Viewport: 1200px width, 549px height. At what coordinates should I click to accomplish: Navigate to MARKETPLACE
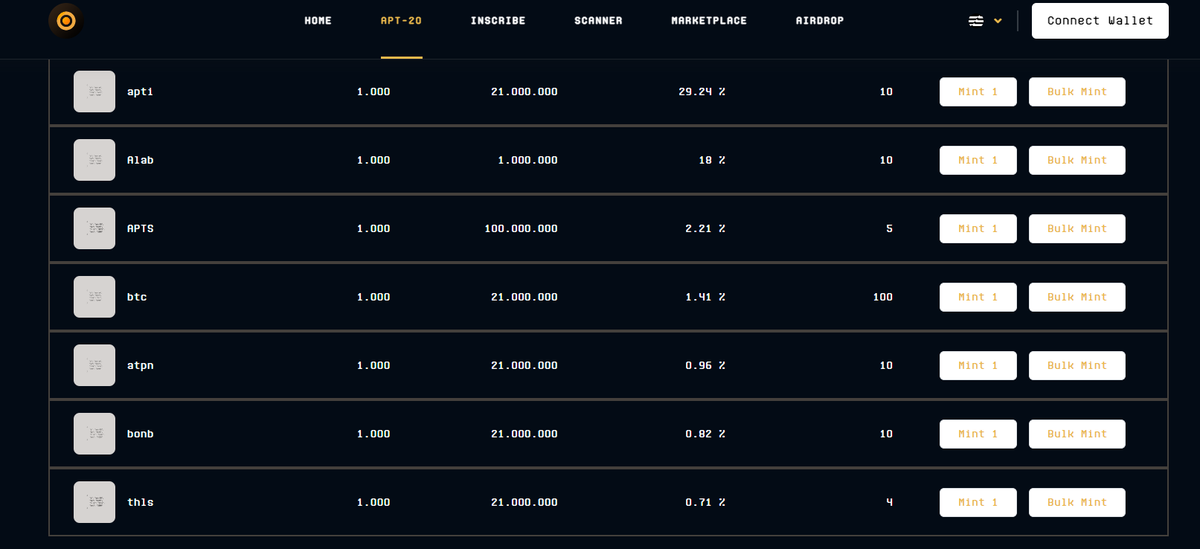(x=709, y=21)
